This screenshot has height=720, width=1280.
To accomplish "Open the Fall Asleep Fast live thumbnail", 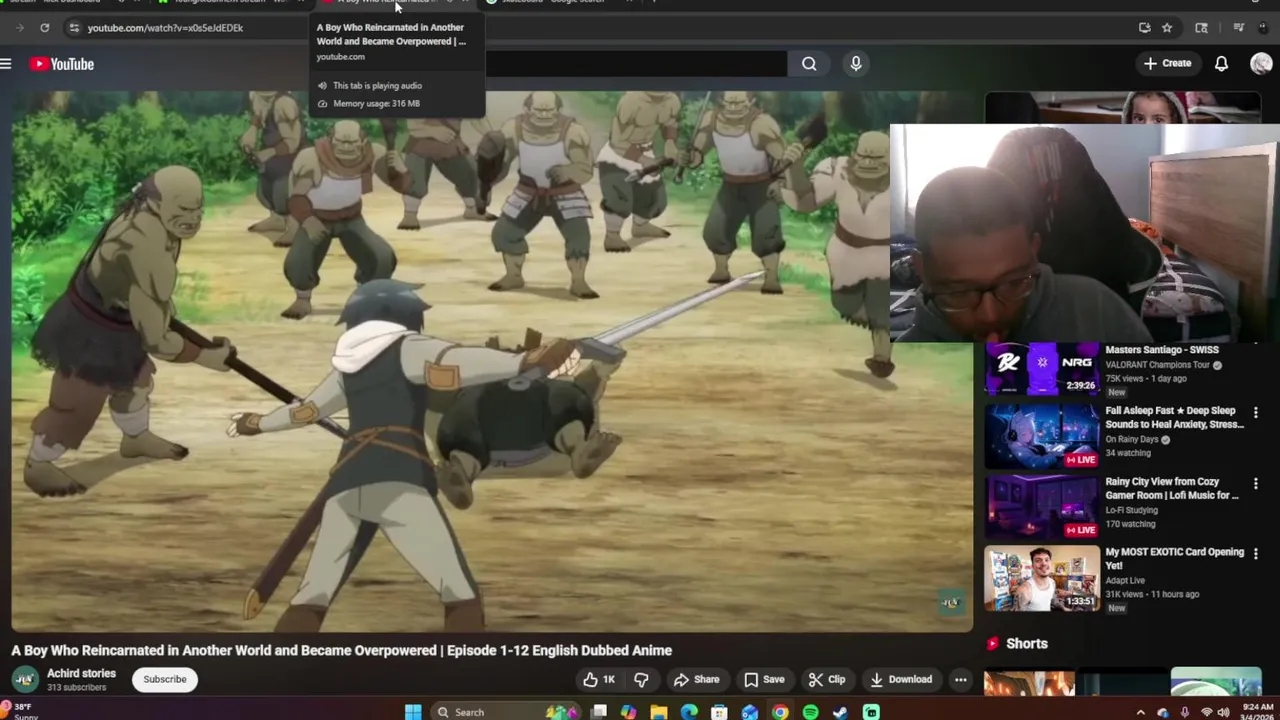I will 1042,436.
